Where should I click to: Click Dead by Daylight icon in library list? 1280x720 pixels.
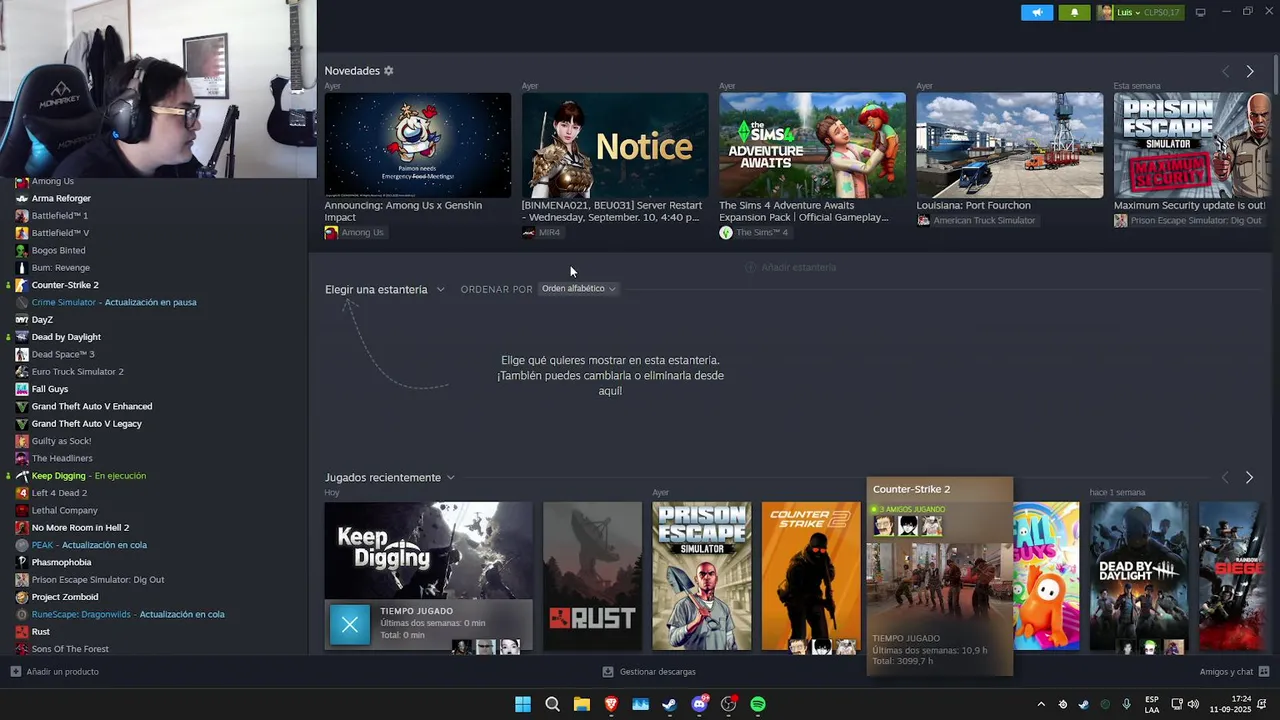point(22,337)
